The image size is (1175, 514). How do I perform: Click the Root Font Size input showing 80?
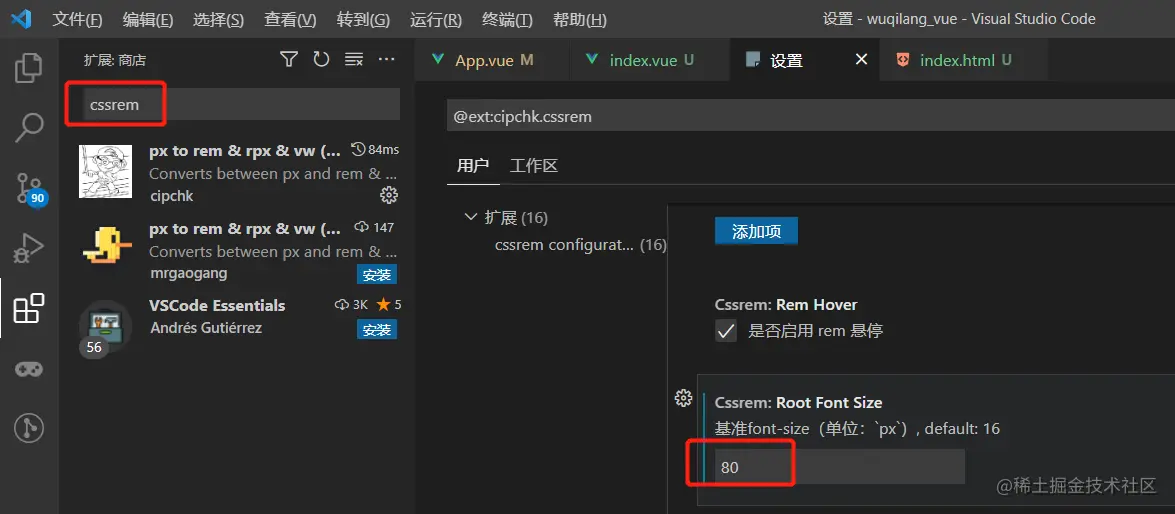click(x=839, y=467)
